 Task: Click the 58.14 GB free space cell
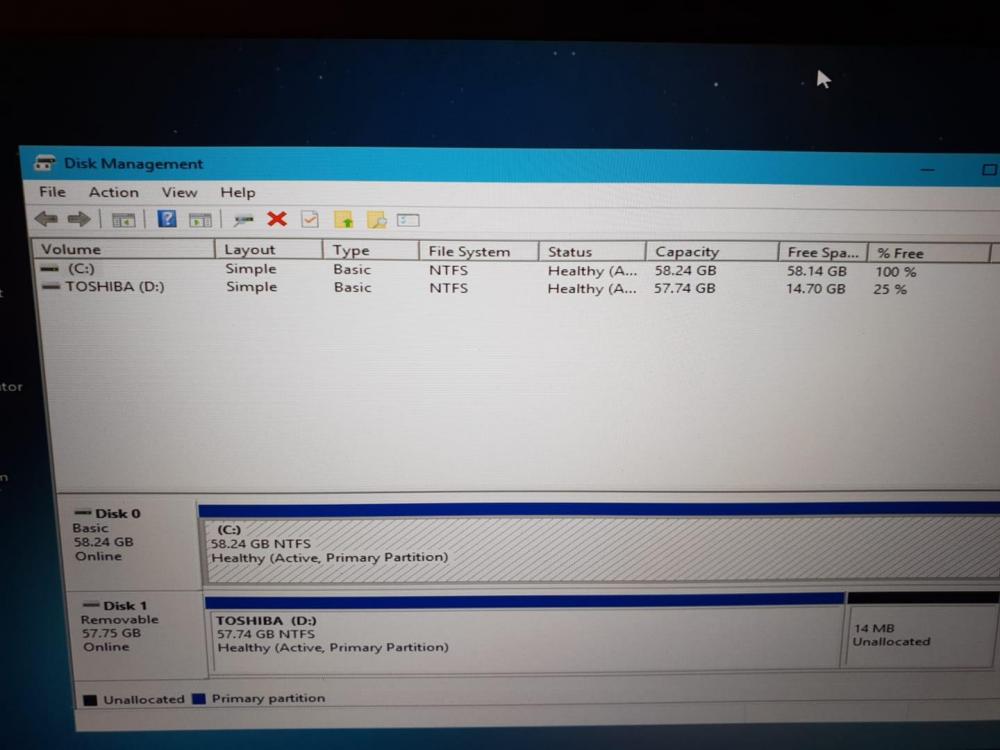816,271
